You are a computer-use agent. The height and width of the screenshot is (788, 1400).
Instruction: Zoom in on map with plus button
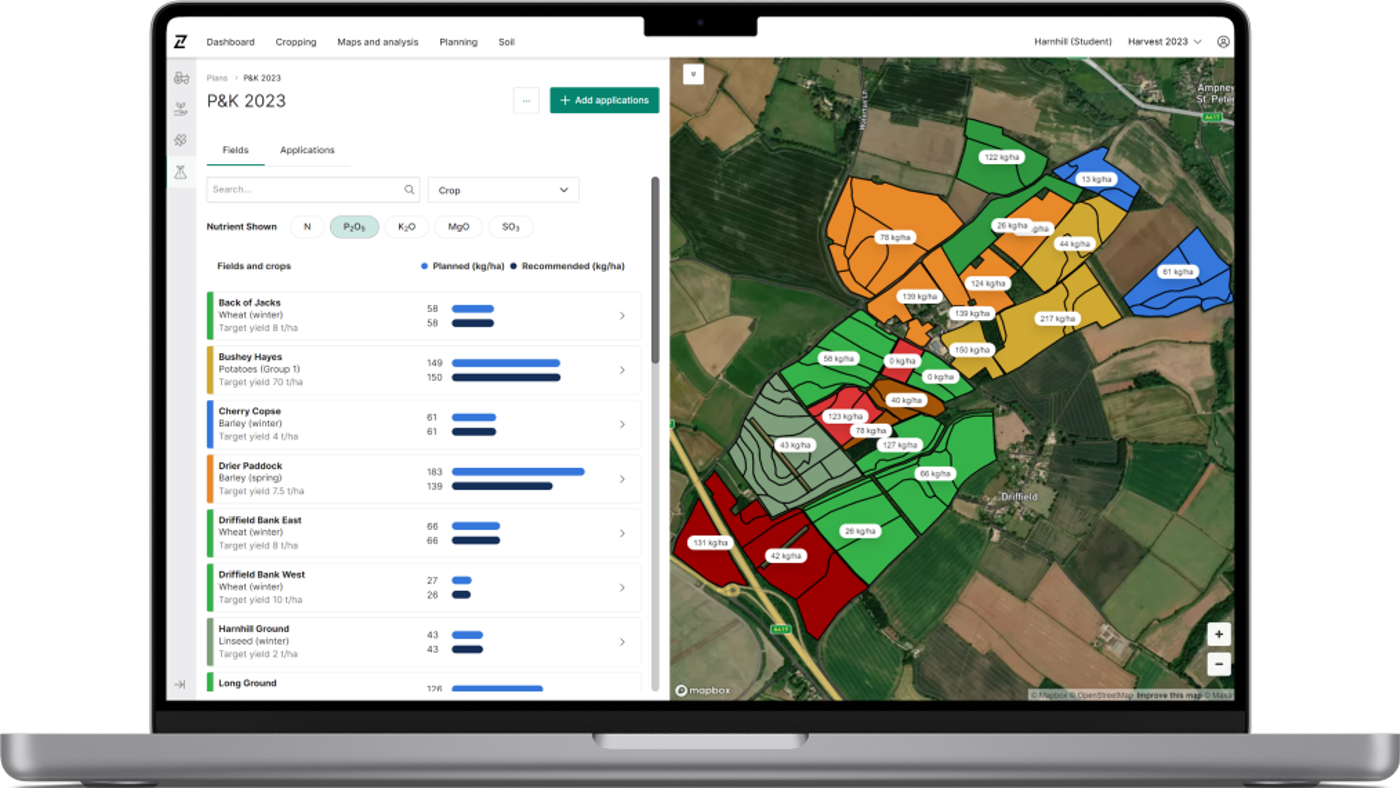coord(1218,634)
